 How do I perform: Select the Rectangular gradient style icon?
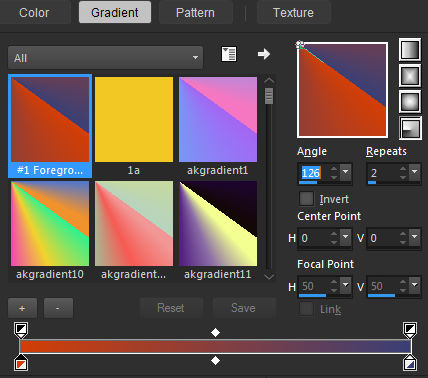(410, 76)
